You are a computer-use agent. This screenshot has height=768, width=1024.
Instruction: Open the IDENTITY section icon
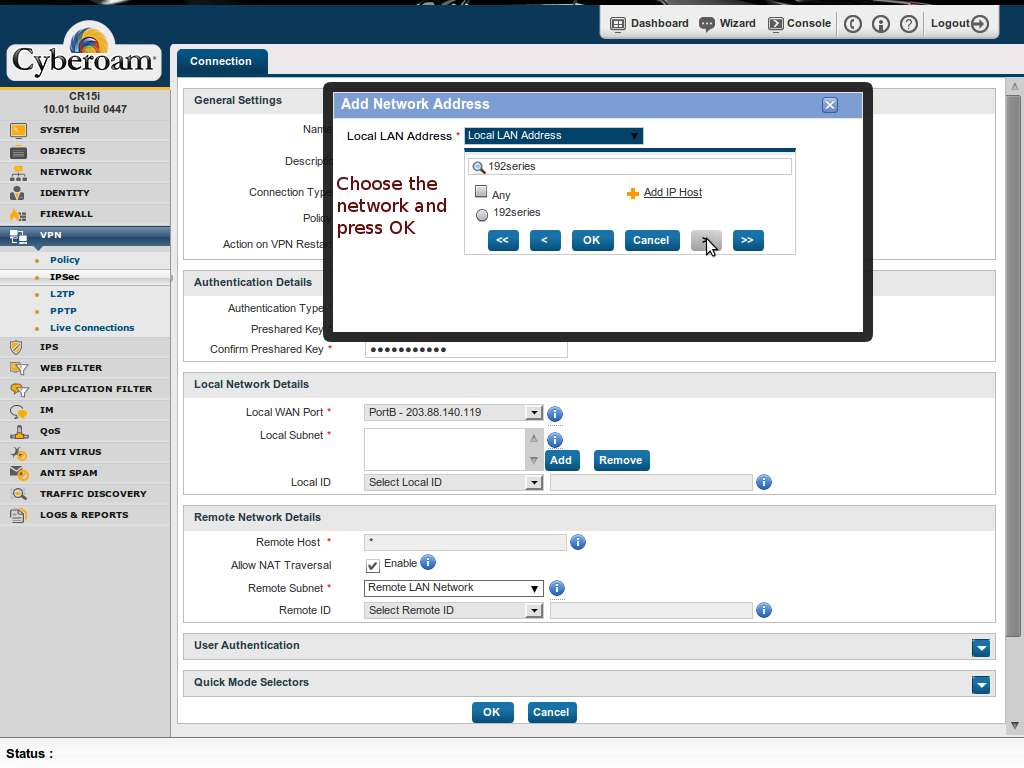tap(18, 193)
